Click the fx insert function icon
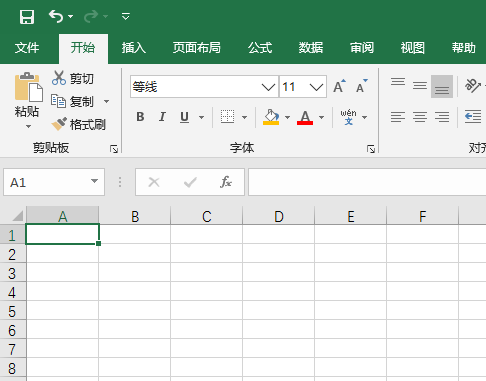This screenshot has height=381, width=486. [x=226, y=182]
